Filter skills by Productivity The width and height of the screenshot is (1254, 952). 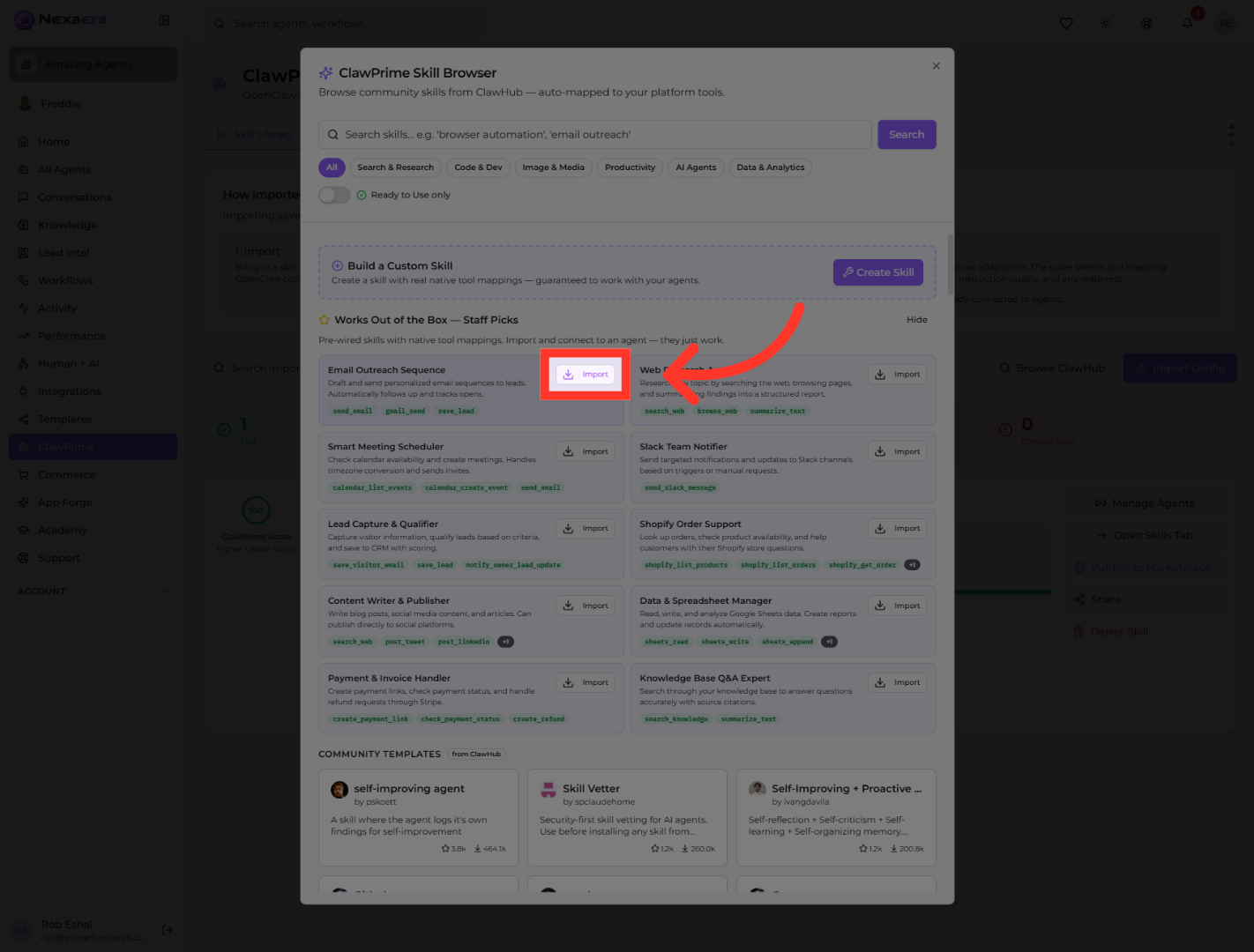(630, 167)
